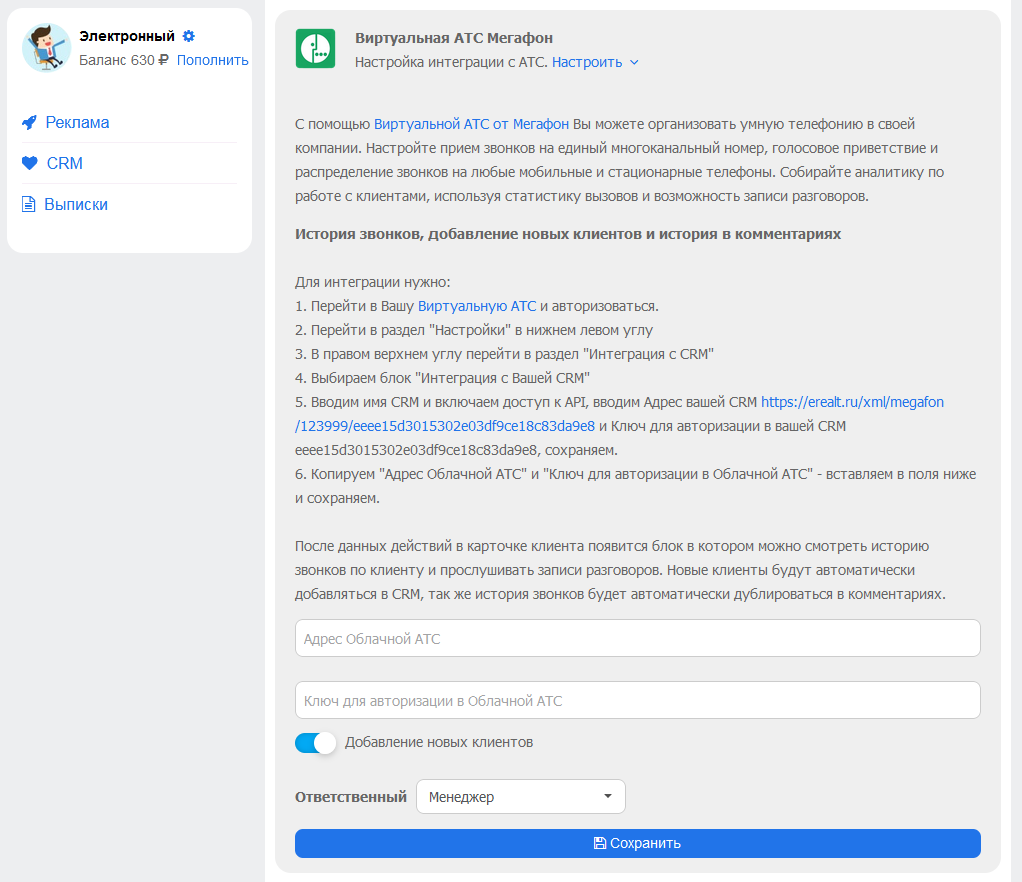
Task: Click the Виртуальная АТС Мегафон title
Action: (x=454, y=38)
